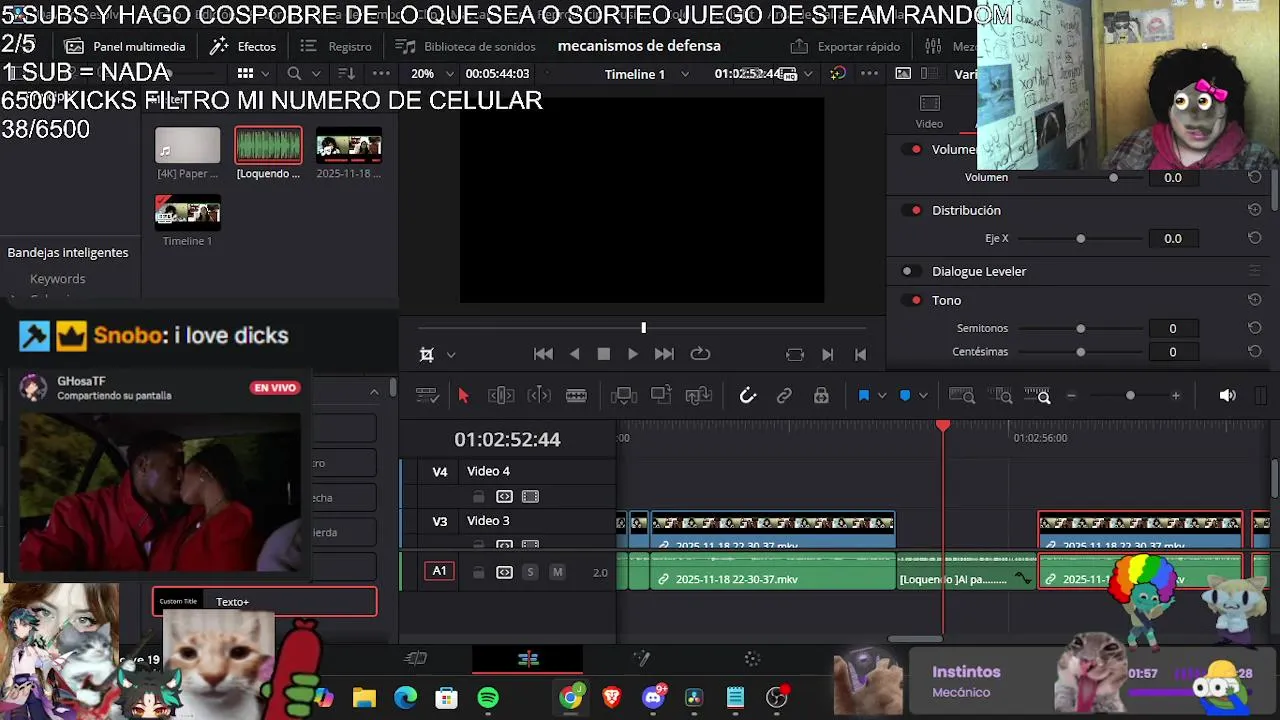Open media pool search
The image size is (1280, 720).
pos(294,73)
